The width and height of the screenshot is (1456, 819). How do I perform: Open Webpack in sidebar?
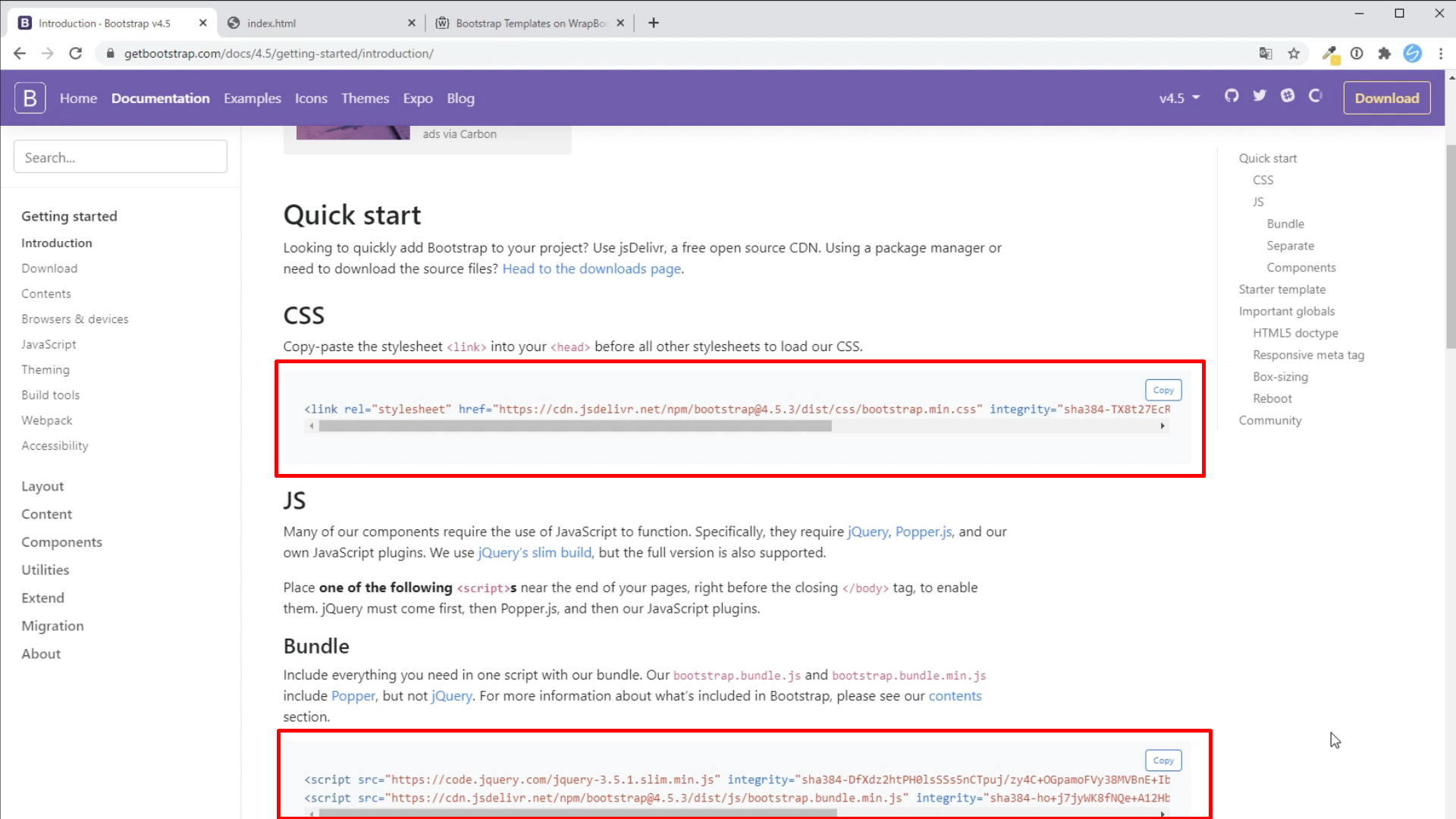click(47, 420)
